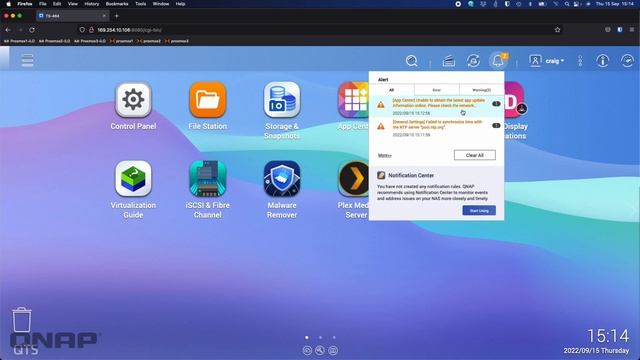Screen dimensions: 640x360
Task: Click the site shield icon in address bar
Action: (x=82, y=30)
